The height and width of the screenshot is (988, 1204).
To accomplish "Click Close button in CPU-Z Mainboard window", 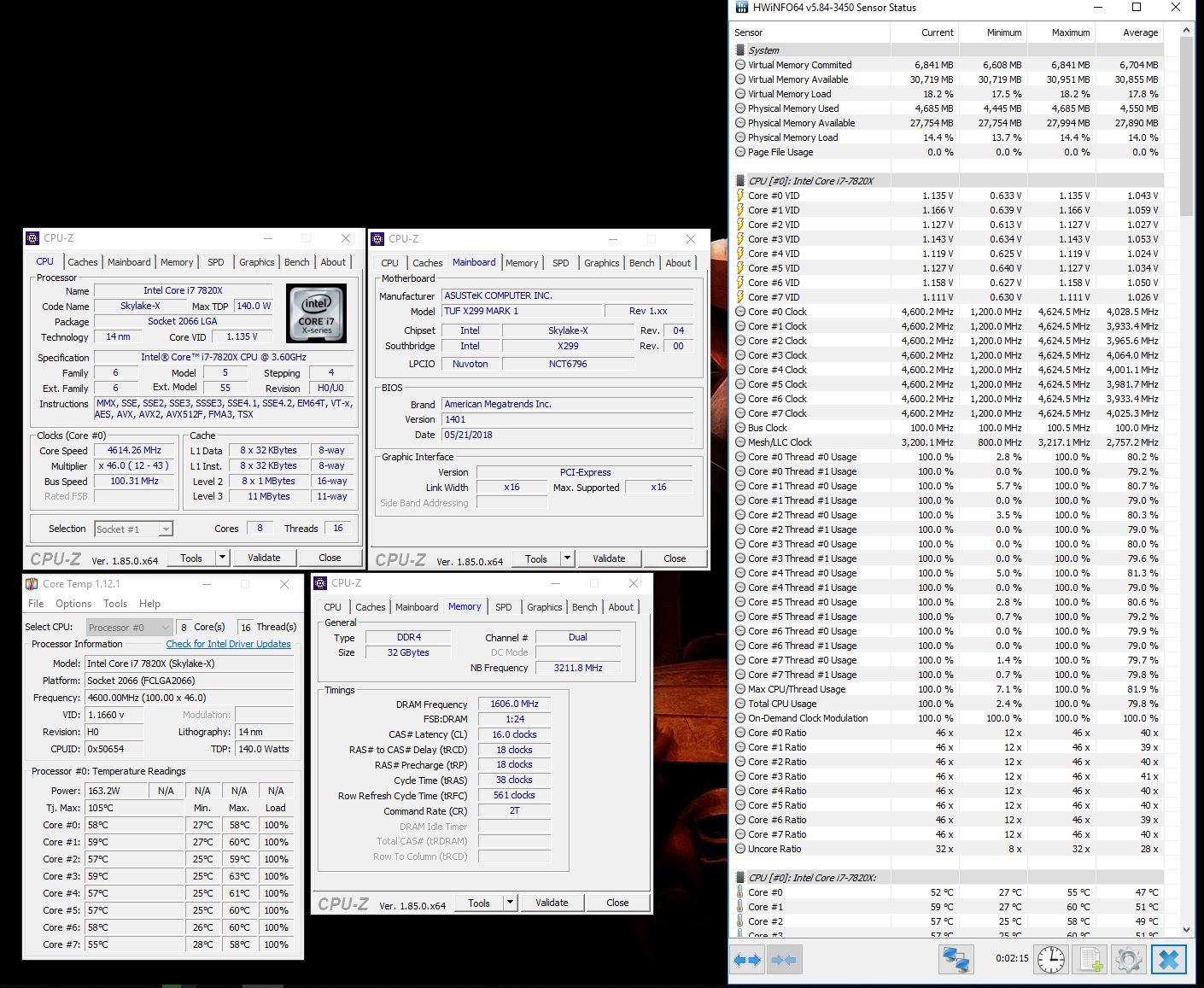I will click(x=675, y=558).
